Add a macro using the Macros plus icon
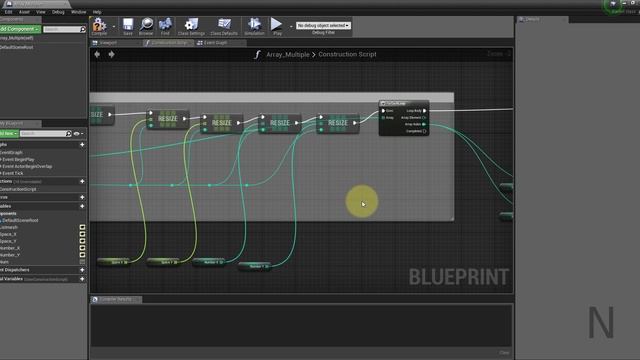Image resolution: width=640 pixels, height=360 pixels. 82,197
